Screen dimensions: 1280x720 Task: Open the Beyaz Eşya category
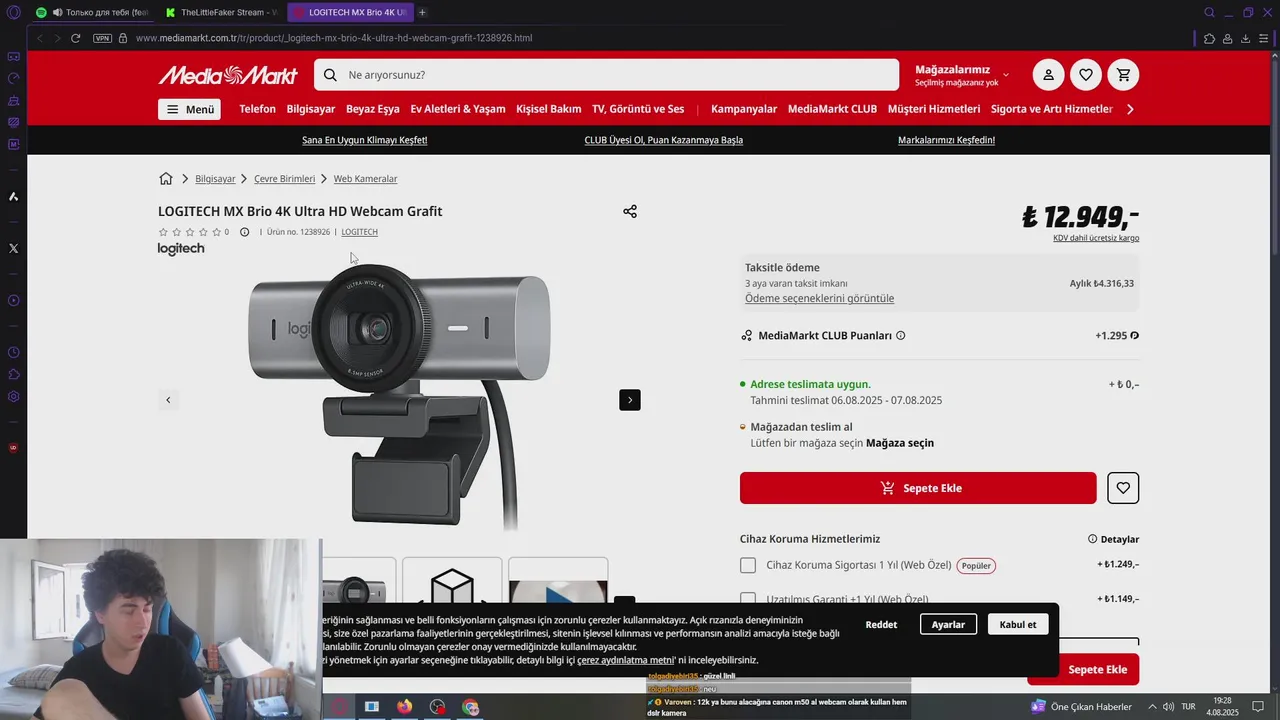[x=373, y=109]
